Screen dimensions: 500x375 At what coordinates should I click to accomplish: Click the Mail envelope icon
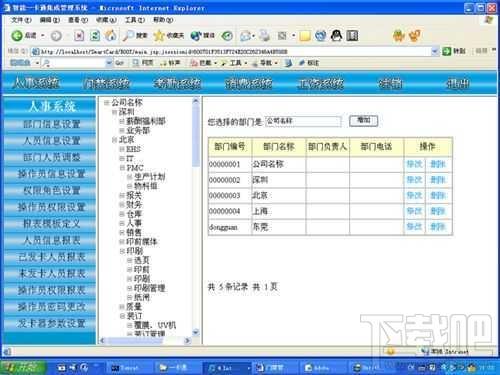click(246, 36)
